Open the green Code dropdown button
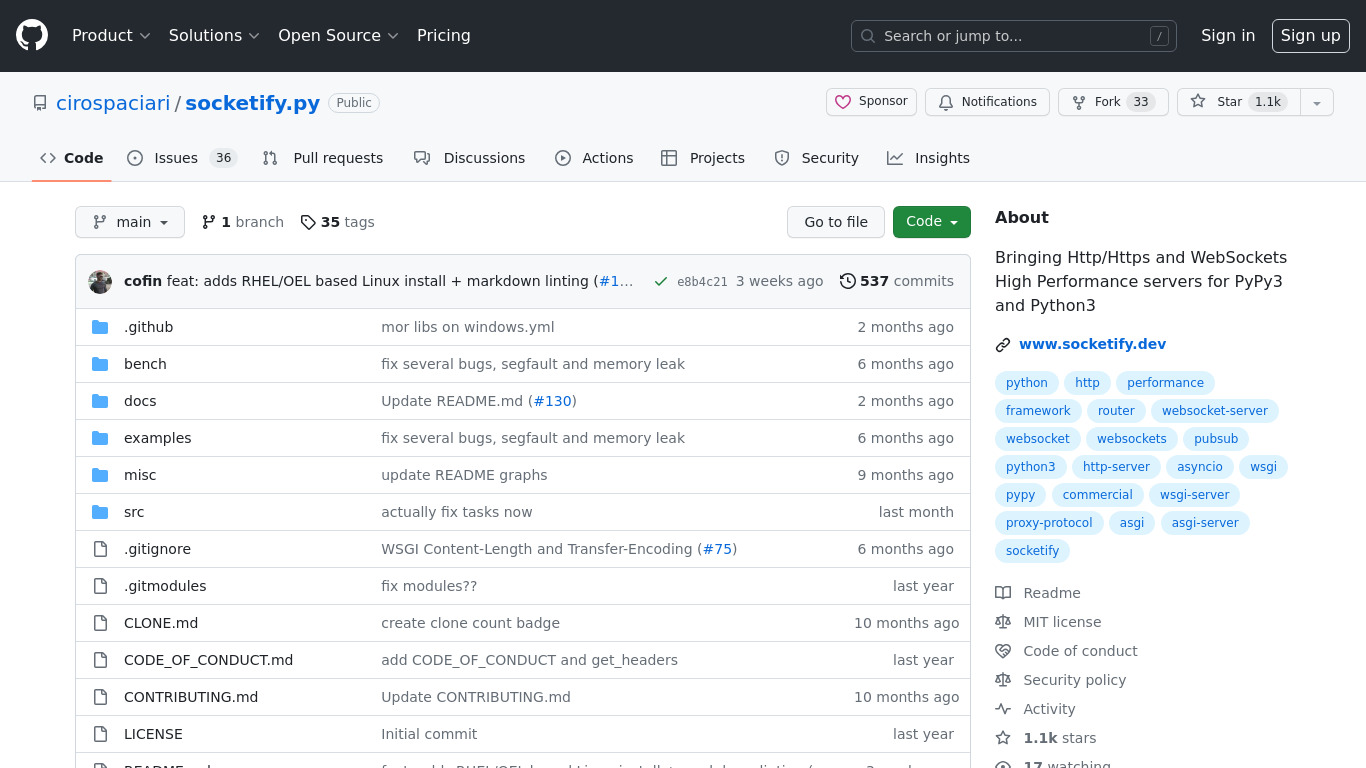 pos(932,222)
